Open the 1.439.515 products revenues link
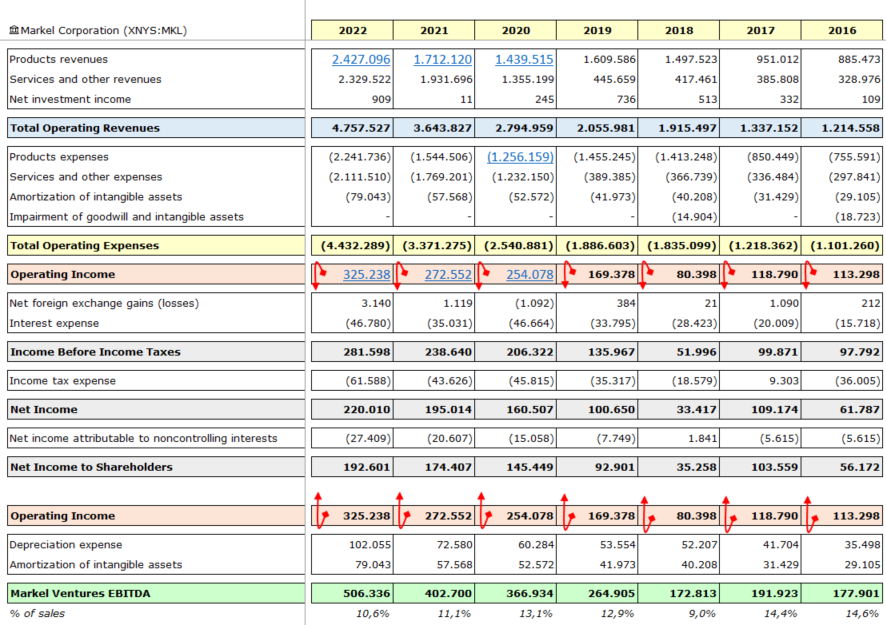Screen dimensions: 886x625 [524, 59]
